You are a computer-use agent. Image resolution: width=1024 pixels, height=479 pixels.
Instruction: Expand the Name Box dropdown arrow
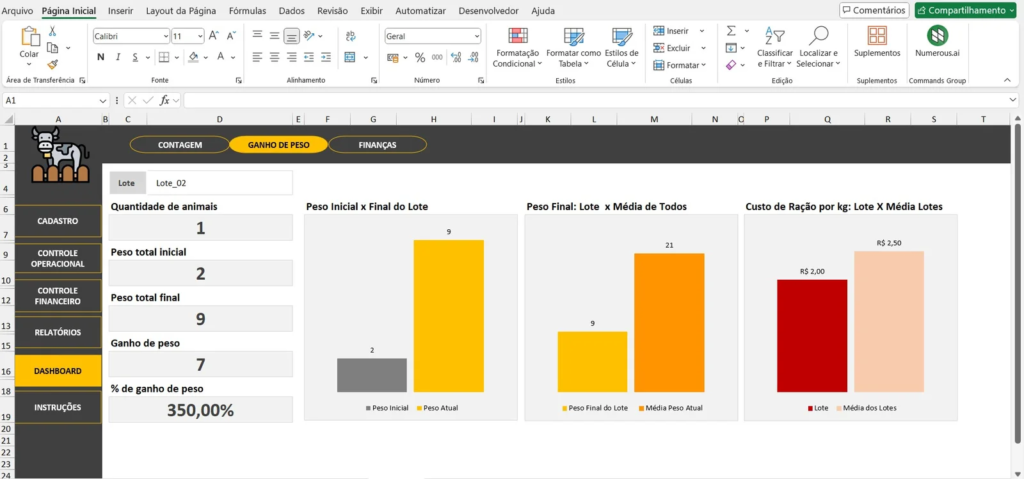[x=104, y=101]
